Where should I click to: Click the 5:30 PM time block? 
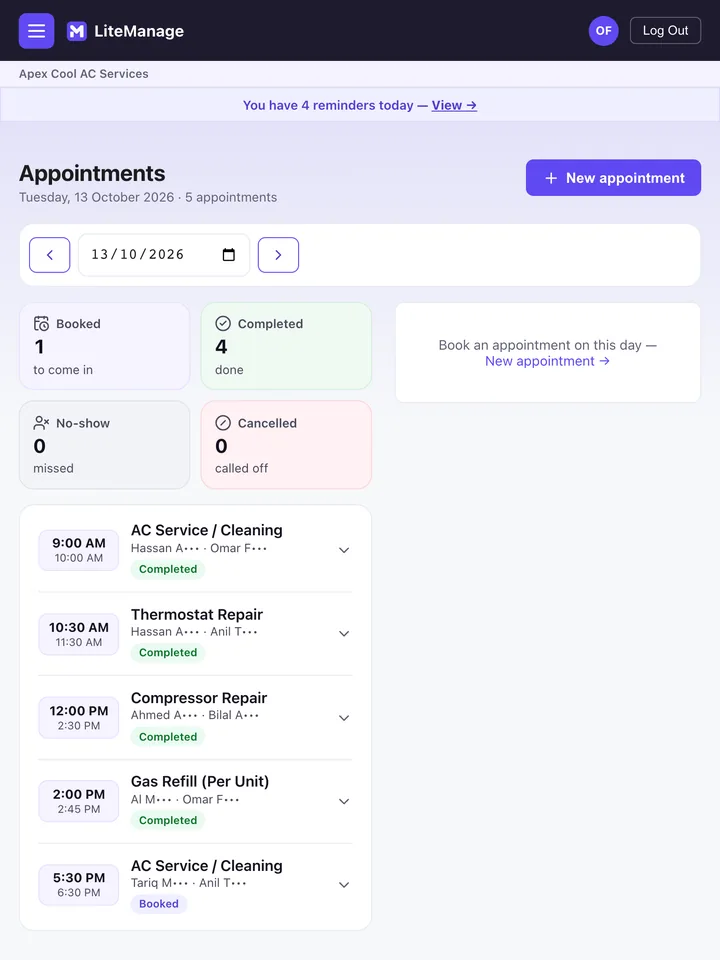(x=78, y=885)
